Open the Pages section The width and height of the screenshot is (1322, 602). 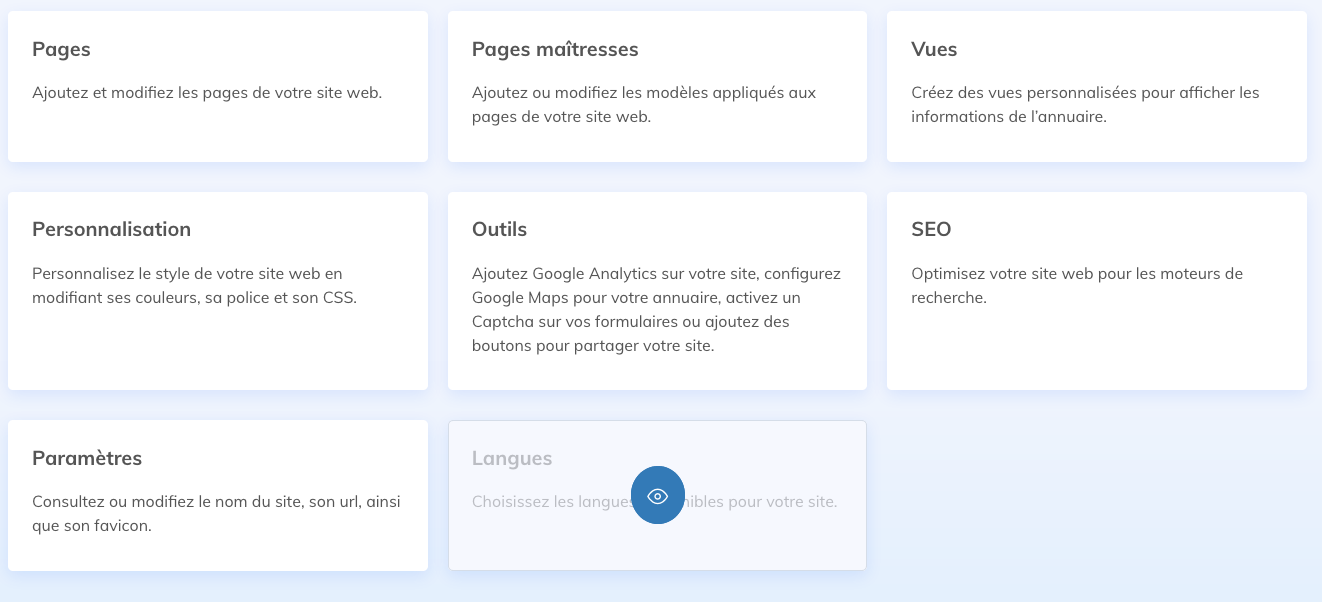click(x=218, y=86)
